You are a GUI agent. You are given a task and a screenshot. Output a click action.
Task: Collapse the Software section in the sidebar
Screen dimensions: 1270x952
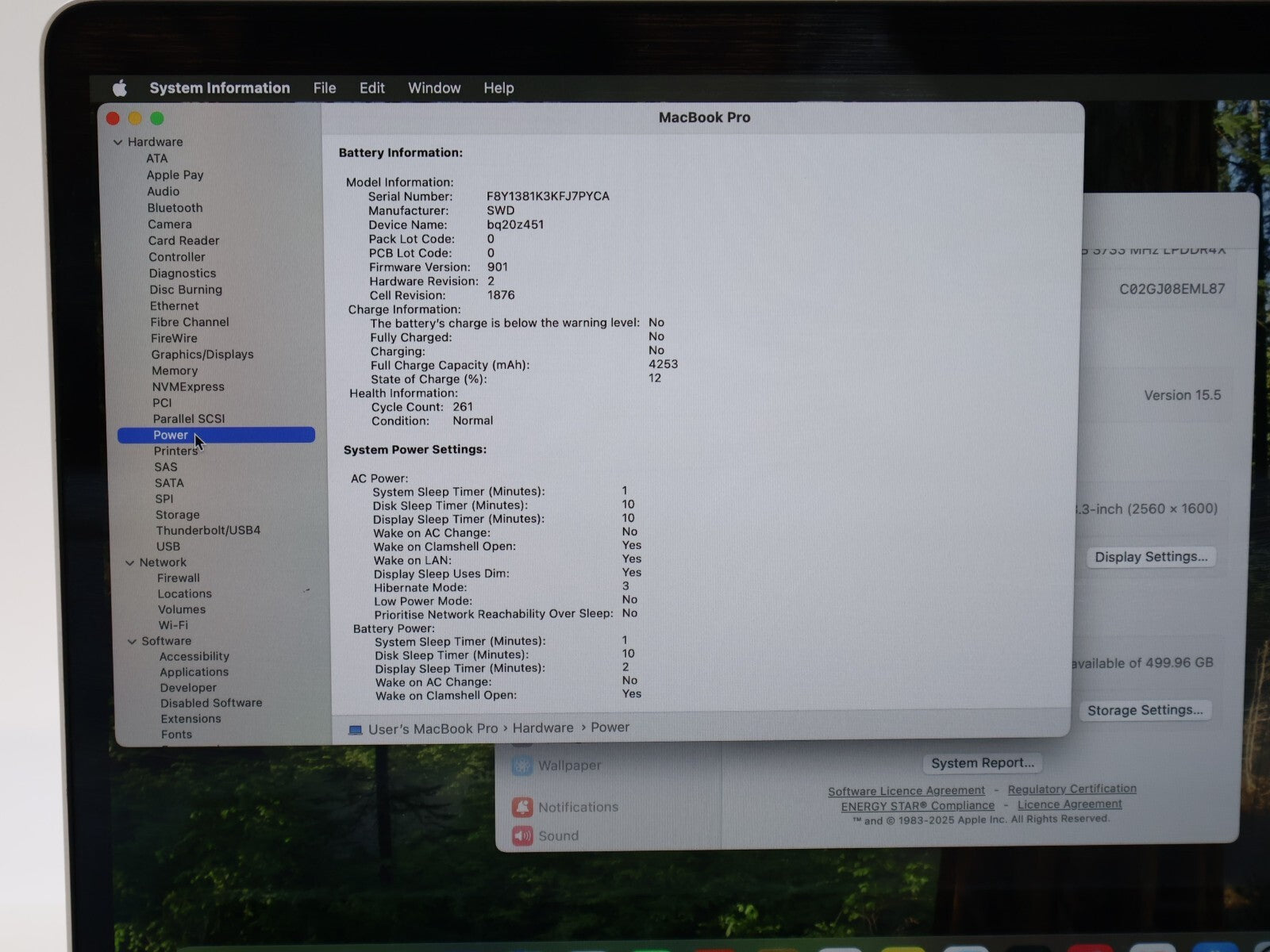[132, 642]
